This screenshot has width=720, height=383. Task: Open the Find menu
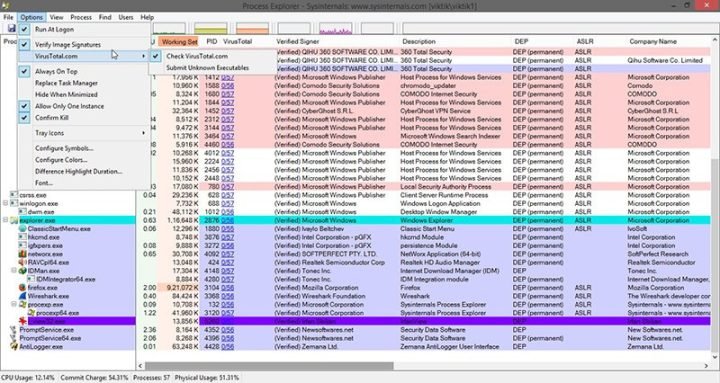(105, 17)
